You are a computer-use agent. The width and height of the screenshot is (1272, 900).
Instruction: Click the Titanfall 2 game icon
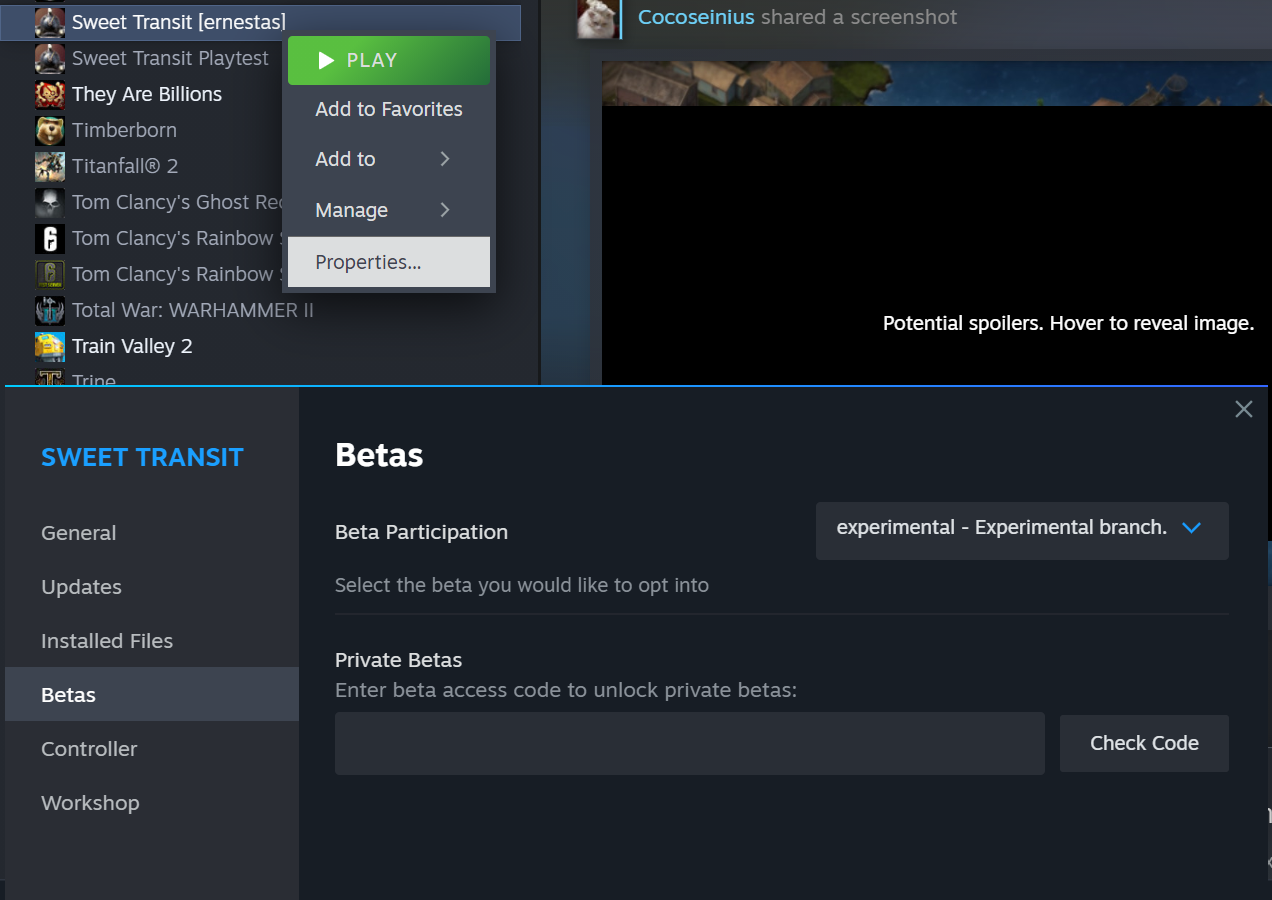point(50,166)
